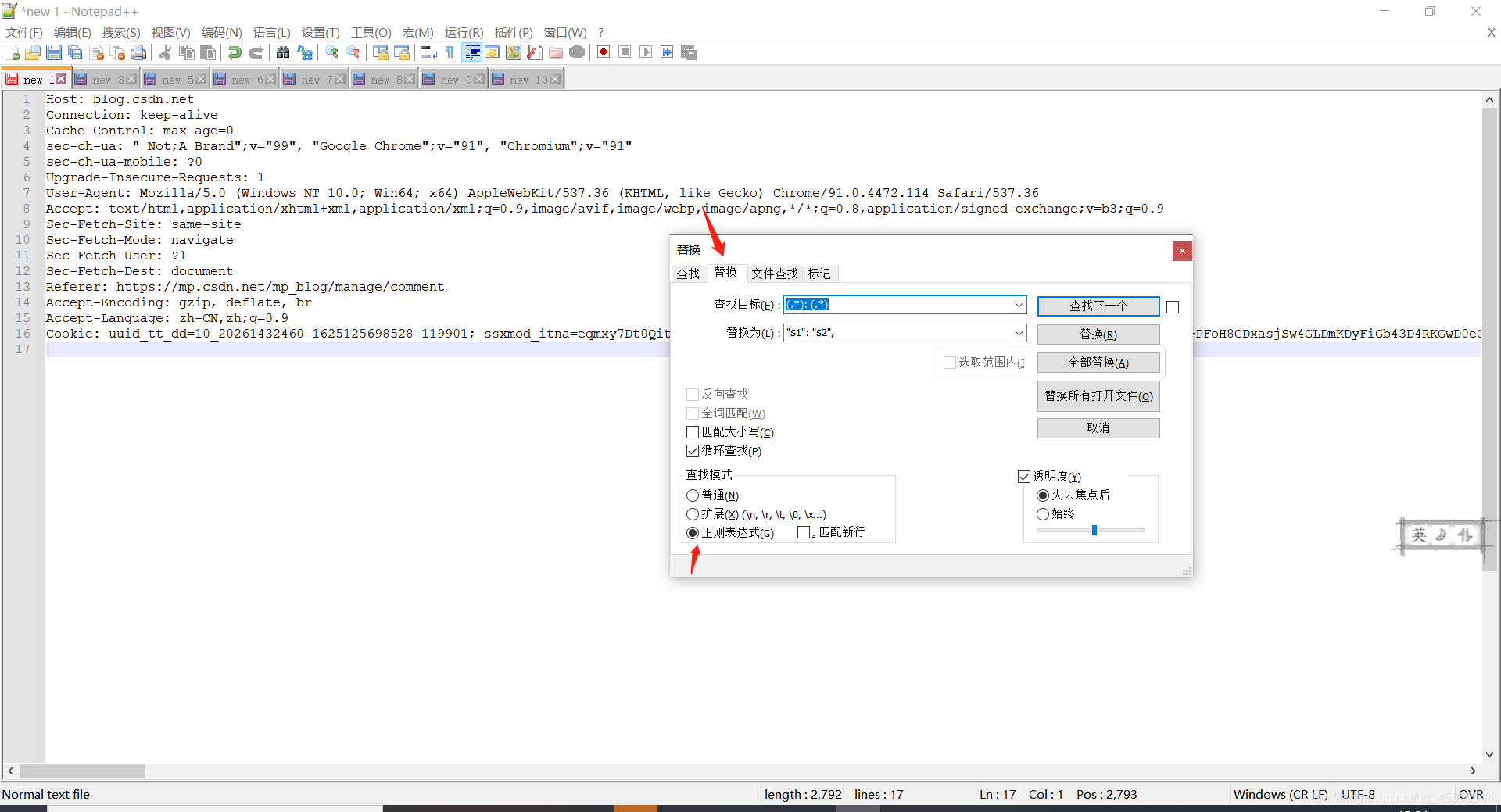Paste clipboard with toolbar paste icon
The height and width of the screenshot is (812, 1501).
pyautogui.click(x=208, y=52)
